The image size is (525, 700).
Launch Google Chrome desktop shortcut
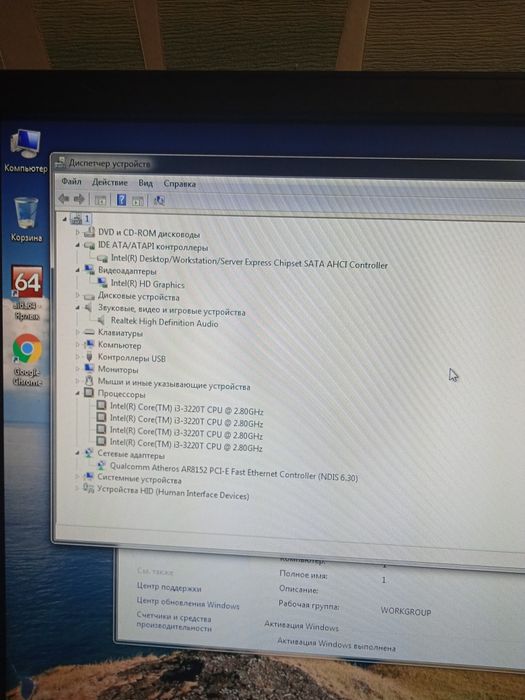point(27,359)
